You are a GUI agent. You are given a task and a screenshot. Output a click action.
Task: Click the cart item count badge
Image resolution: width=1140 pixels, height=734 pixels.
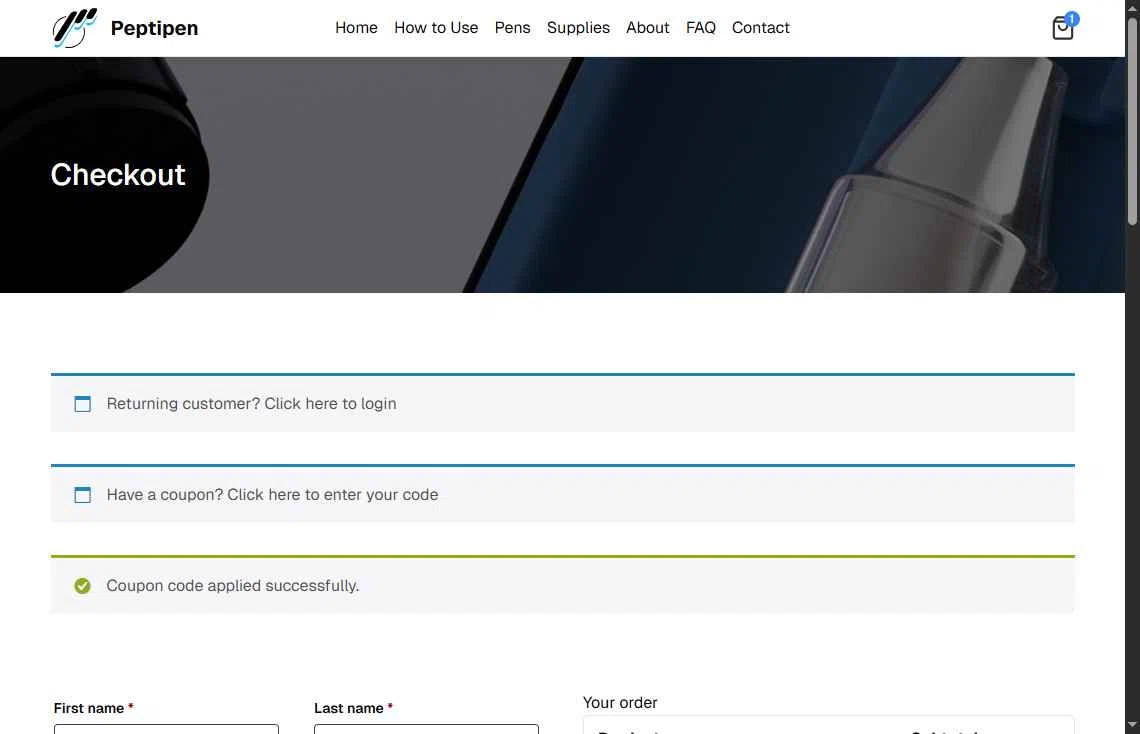click(1072, 19)
